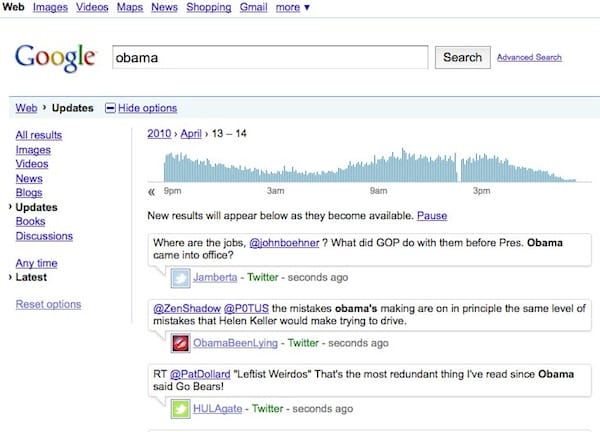600x432 pixels.
Task: Click the double-arrow earlier timeline icon
Action: (x=152, y=190)
